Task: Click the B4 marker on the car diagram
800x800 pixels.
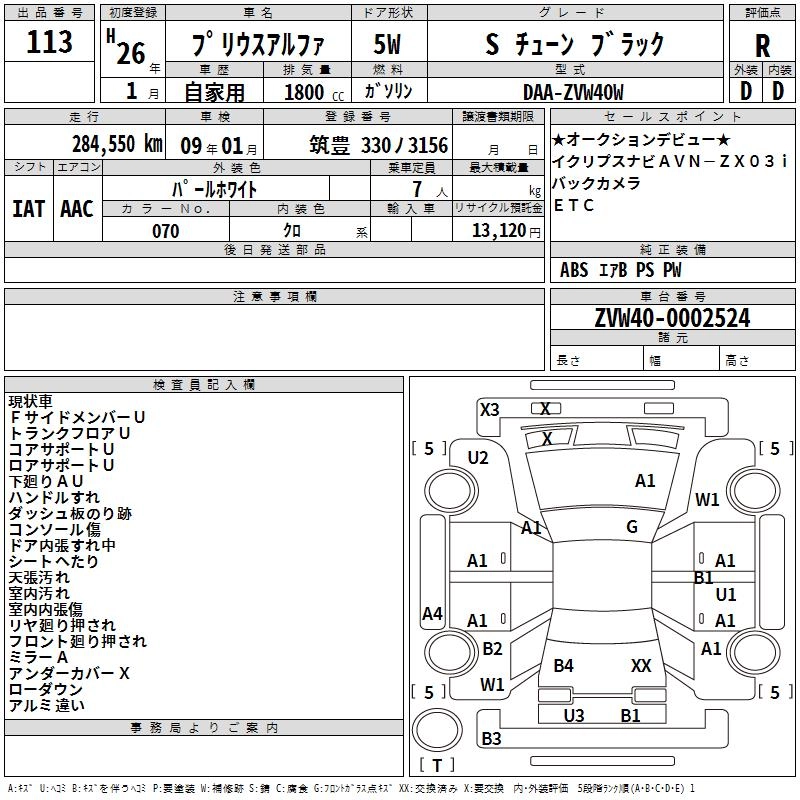Action: coord(564,665)
